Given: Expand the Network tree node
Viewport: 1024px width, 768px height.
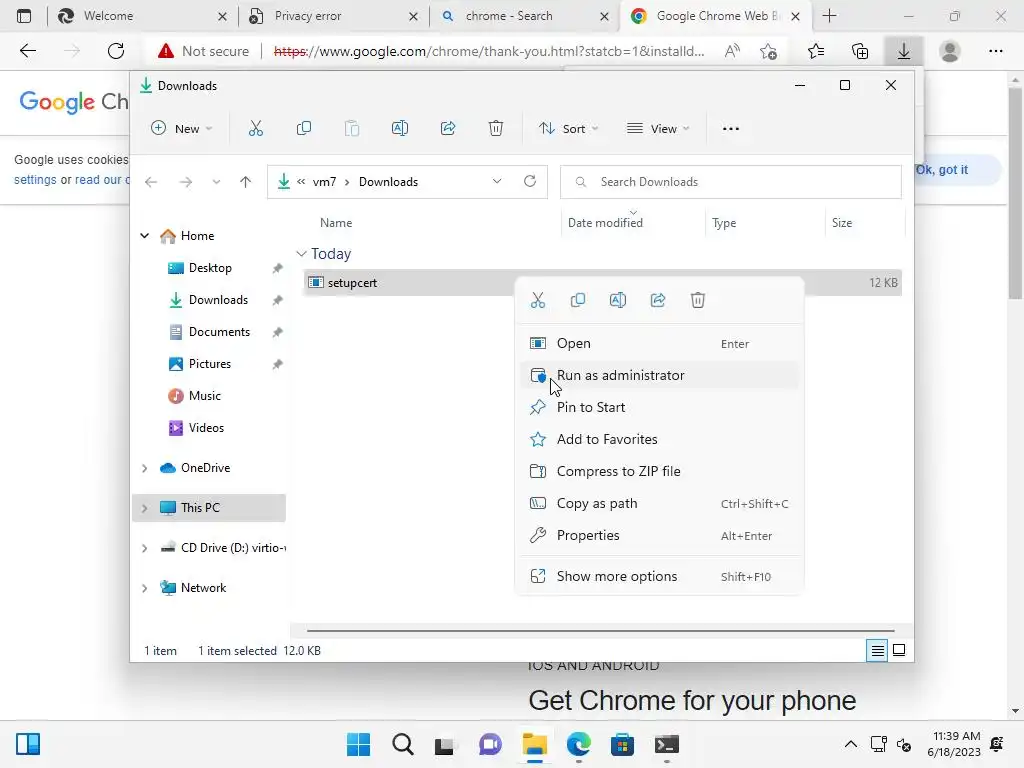Looking at the screenshot, I should click(144, 588).
